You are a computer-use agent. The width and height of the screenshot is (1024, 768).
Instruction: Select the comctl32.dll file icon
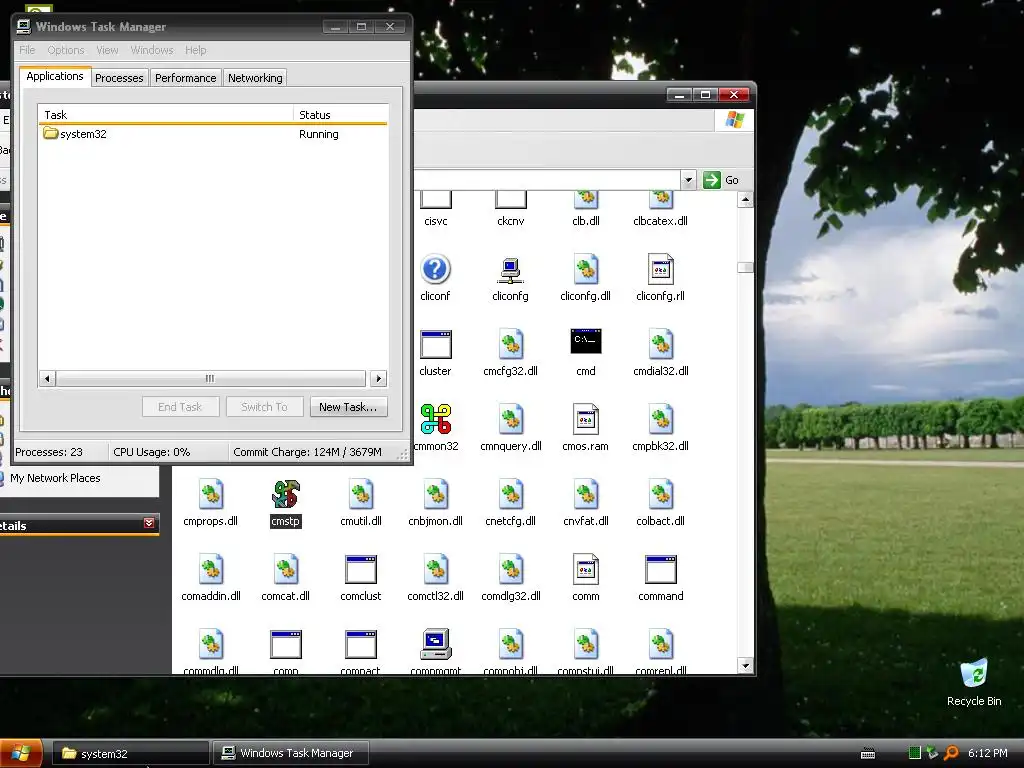pos(436,569)
